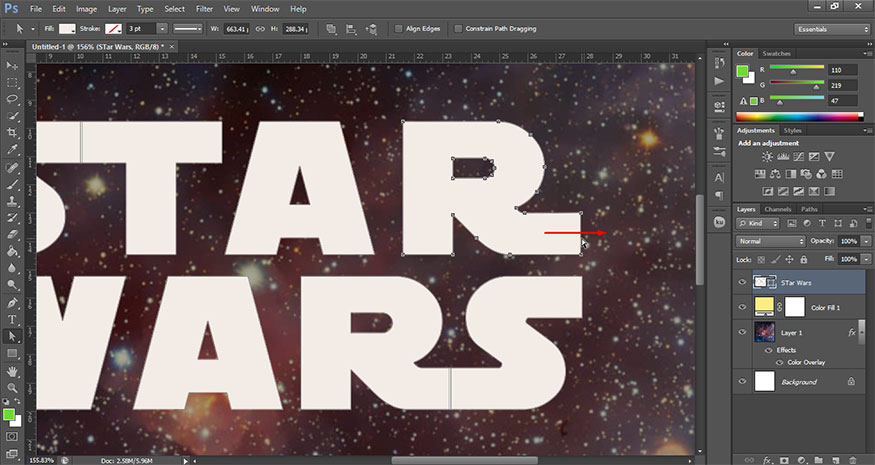This screenshot has width=875, height=465.
Task: Select the Quick Selection tool
Action: pos(12,116)
